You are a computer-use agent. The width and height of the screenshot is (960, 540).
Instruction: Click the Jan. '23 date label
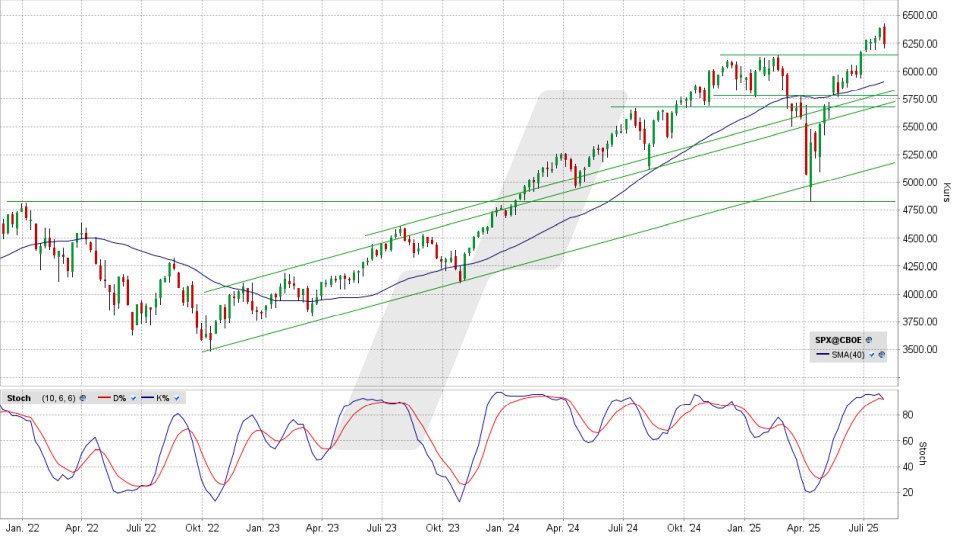pyautogui.click(x=263, y=528)
